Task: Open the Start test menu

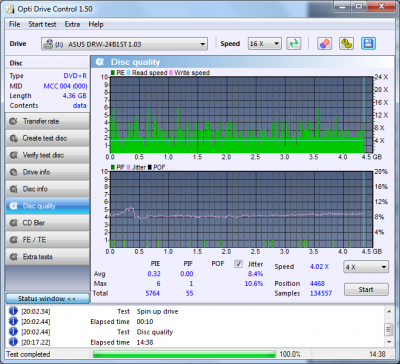Action: (x=42, y=24)
